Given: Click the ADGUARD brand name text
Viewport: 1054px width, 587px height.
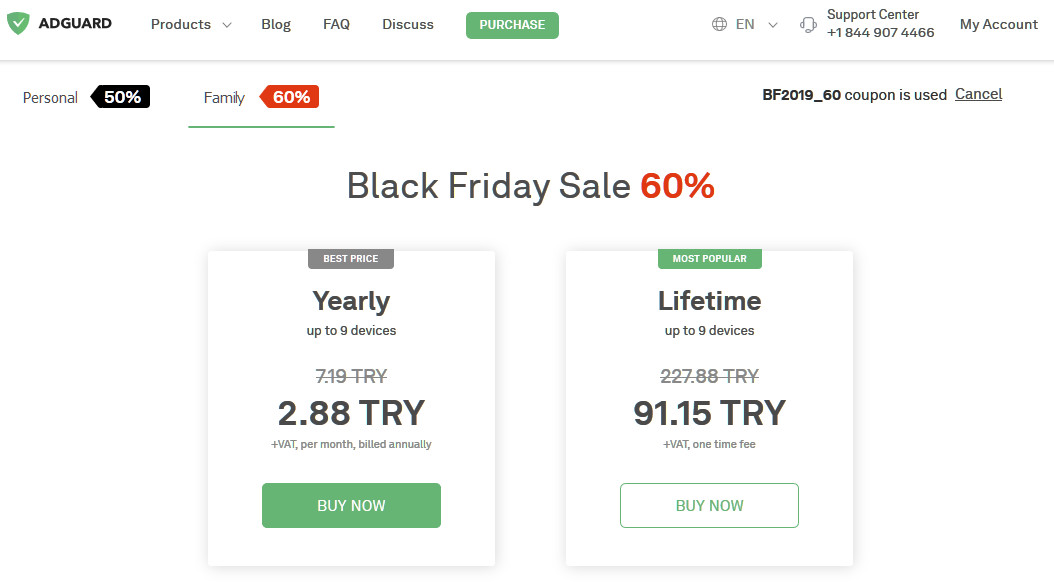Looking at the screenshot, I should click(76, 24).
